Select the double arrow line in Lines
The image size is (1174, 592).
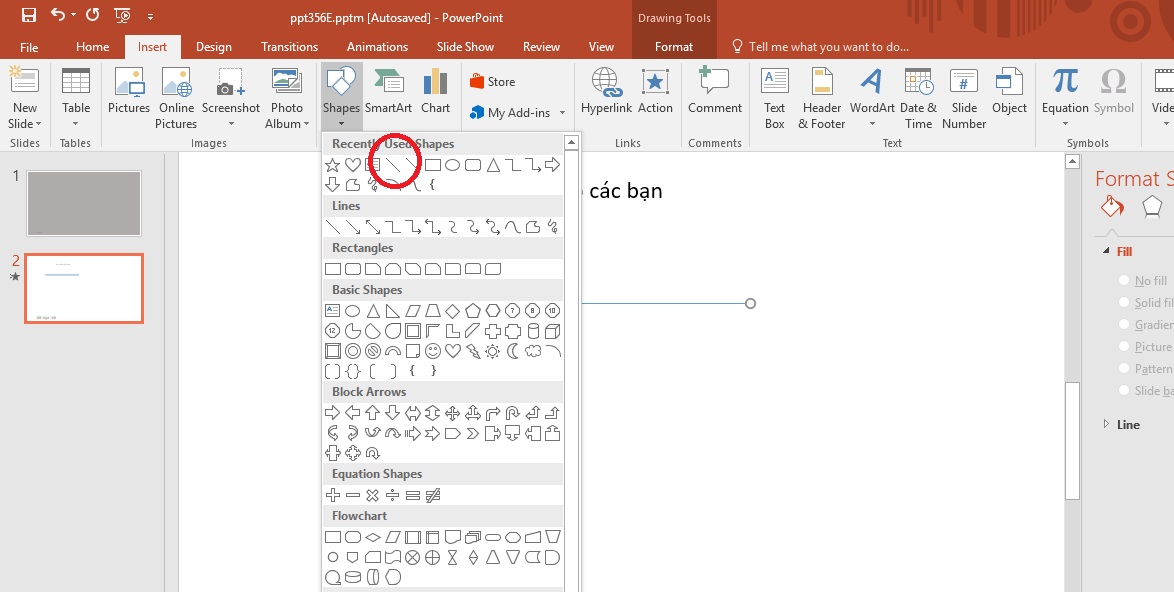point(373,227)
